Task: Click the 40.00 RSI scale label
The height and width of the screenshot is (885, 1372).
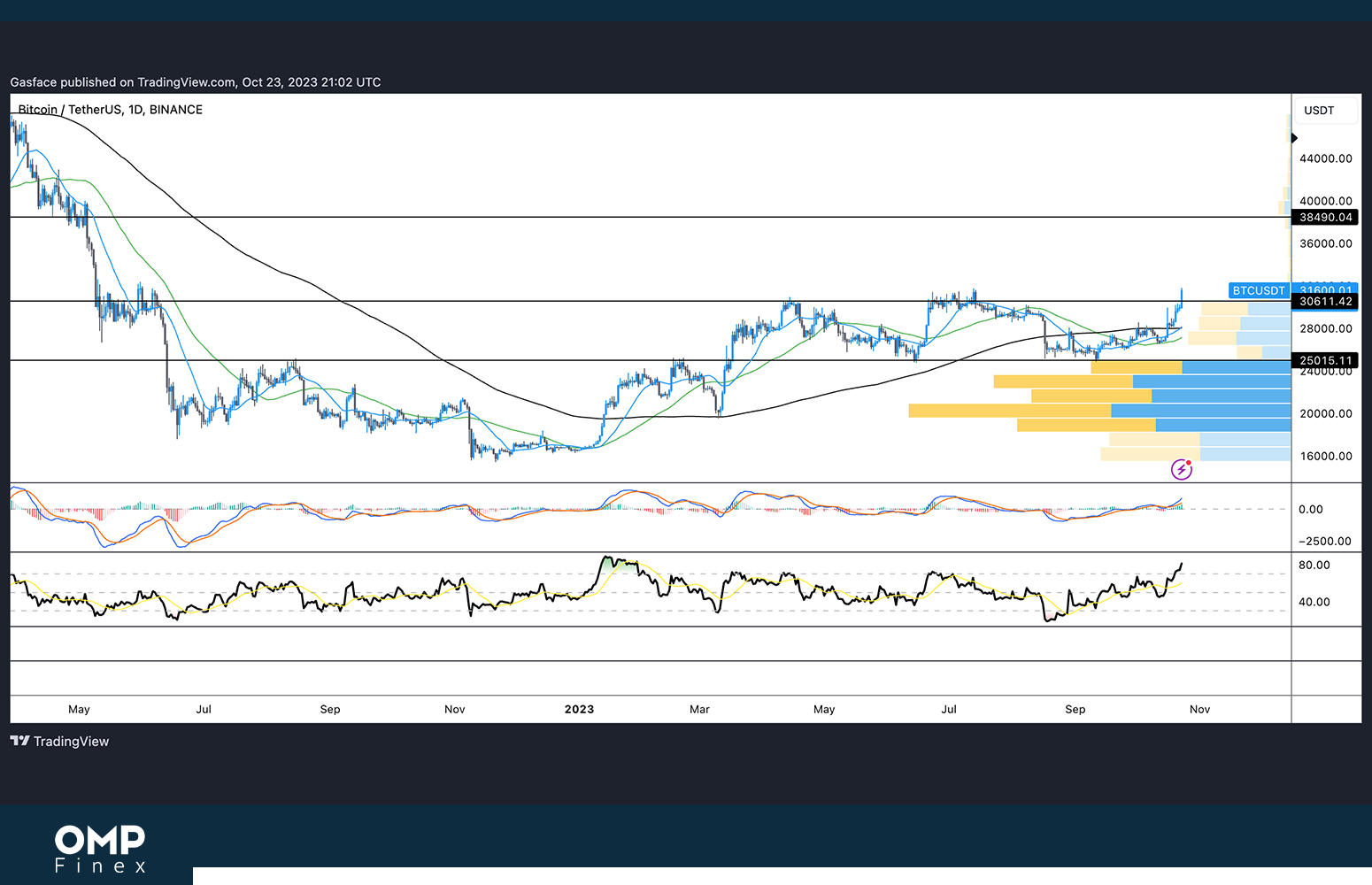Action: point(1314,602)
